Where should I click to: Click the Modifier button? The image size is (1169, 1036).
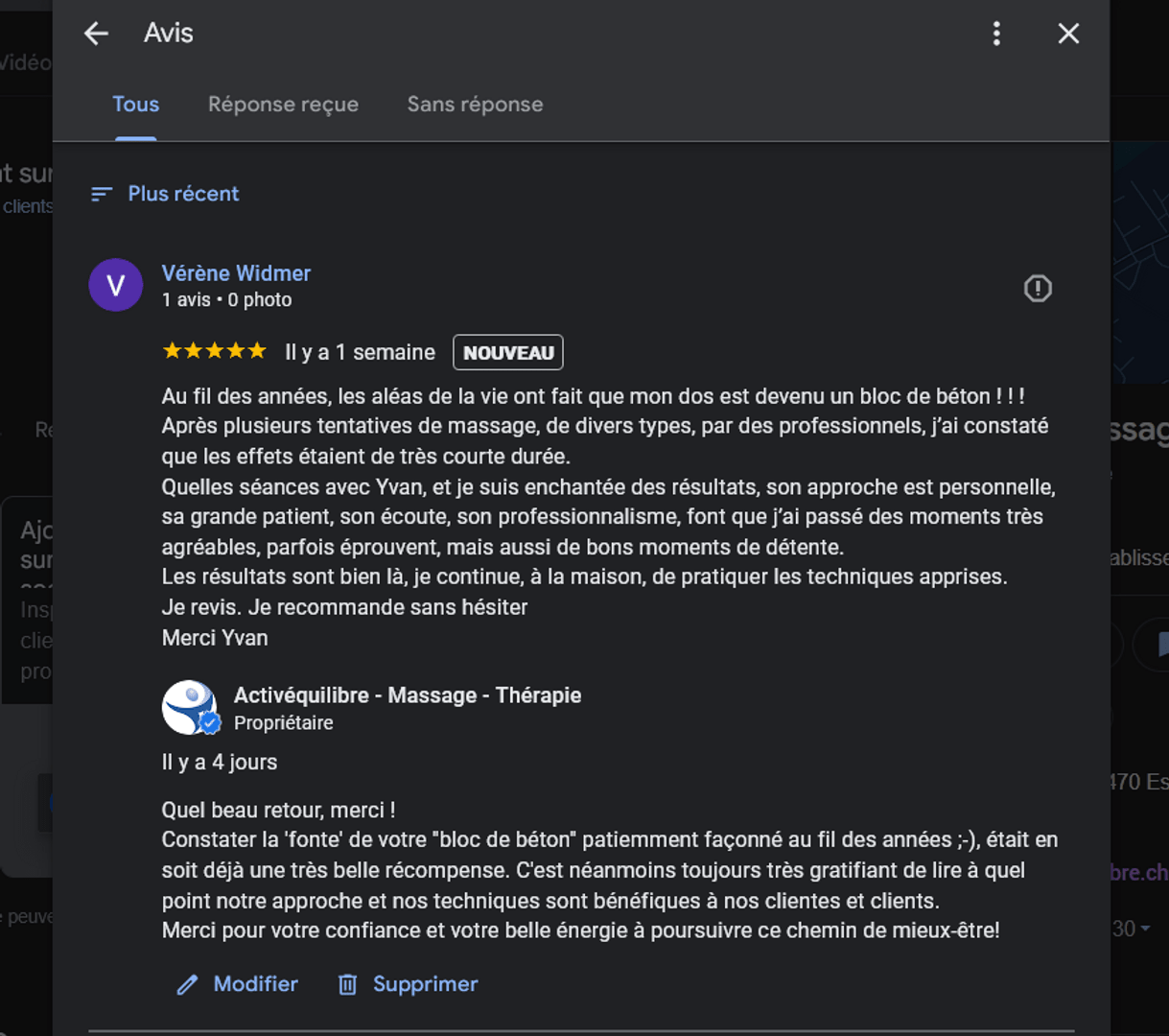[x=238, y=984]
